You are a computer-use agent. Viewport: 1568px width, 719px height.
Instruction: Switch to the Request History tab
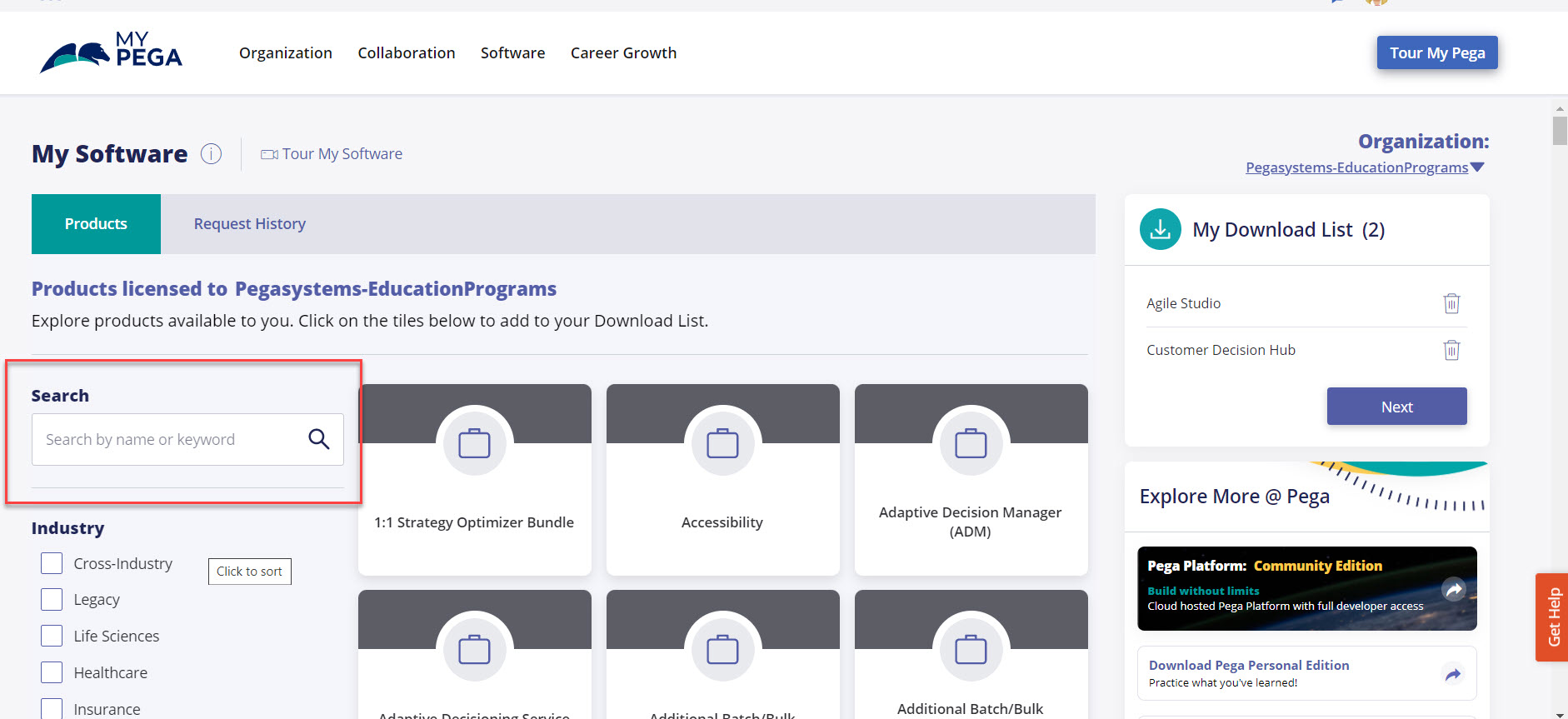coord(250,224)
